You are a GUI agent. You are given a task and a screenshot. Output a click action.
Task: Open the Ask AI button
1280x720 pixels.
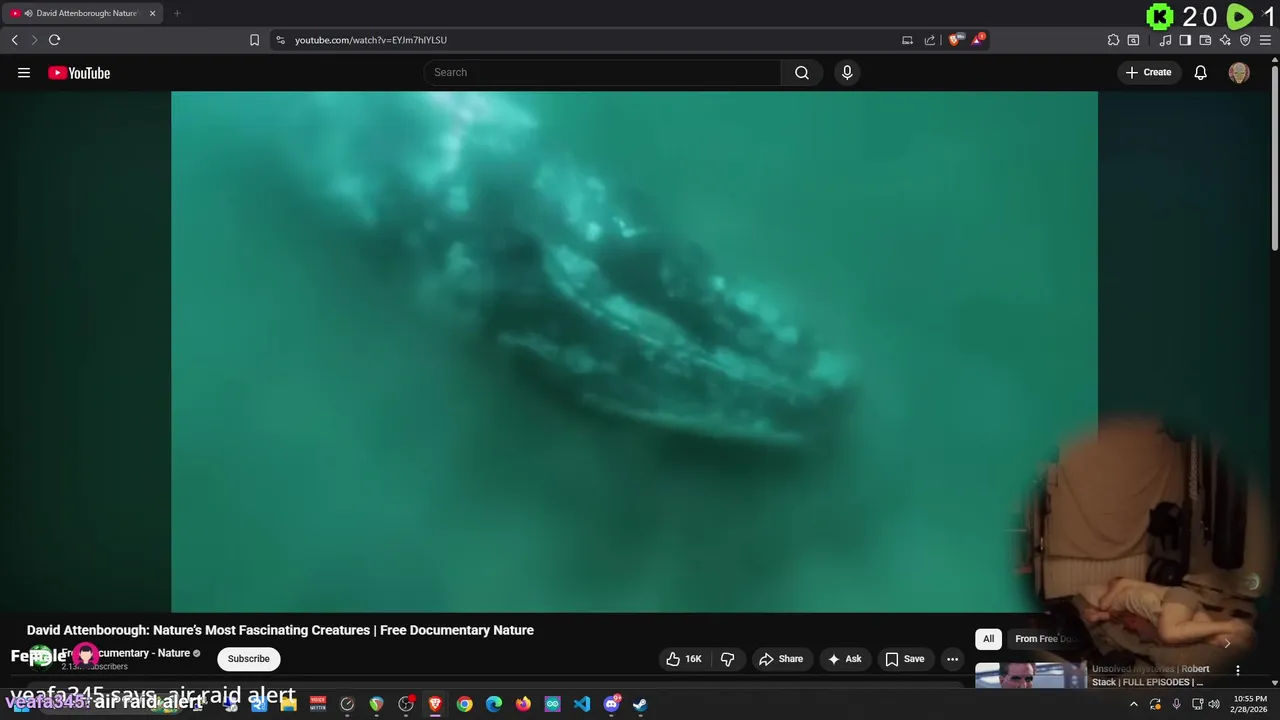point(845,659)
